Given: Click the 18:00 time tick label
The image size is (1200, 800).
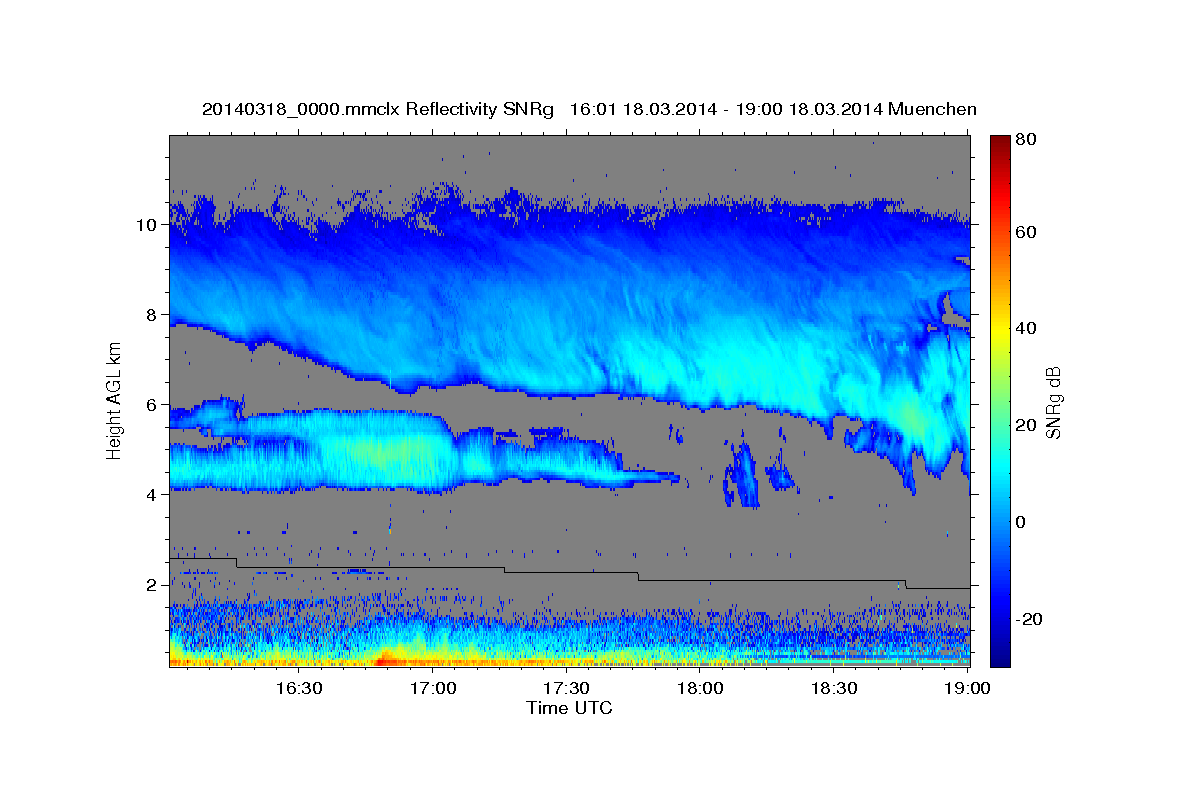Looking at the screenshot, I should [x=701, y=688].
